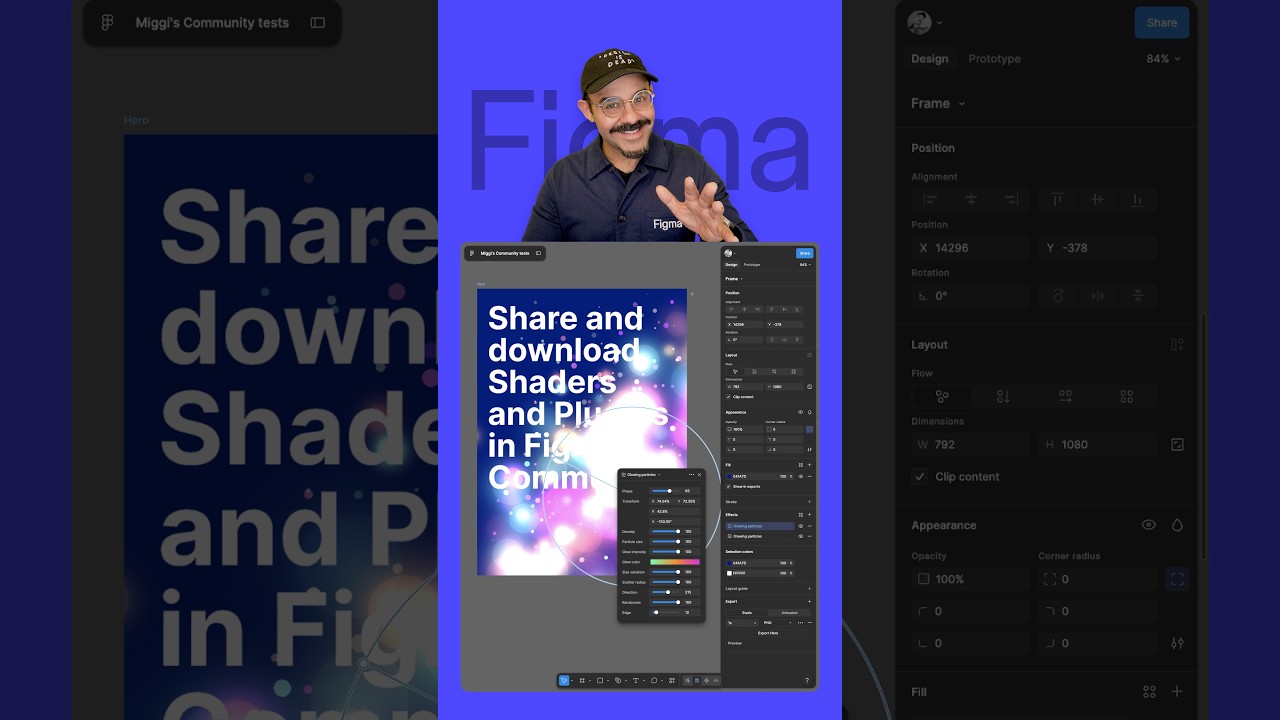Click Rotation field showing 0° in background panel
Viewport: 1280px width, 720px height.
point(970,296)
